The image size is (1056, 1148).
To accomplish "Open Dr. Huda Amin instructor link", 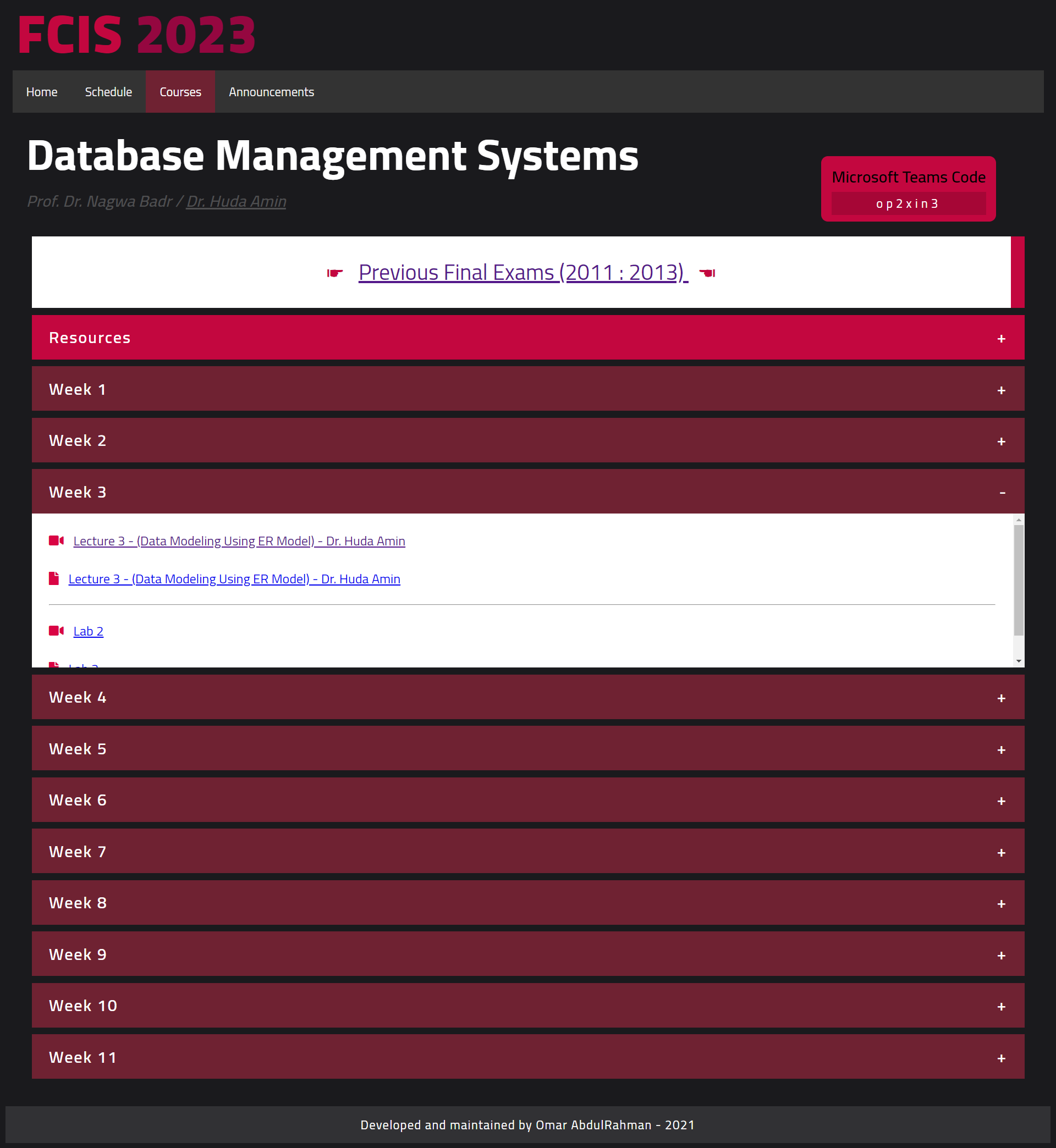I will [x=236, y=202].
